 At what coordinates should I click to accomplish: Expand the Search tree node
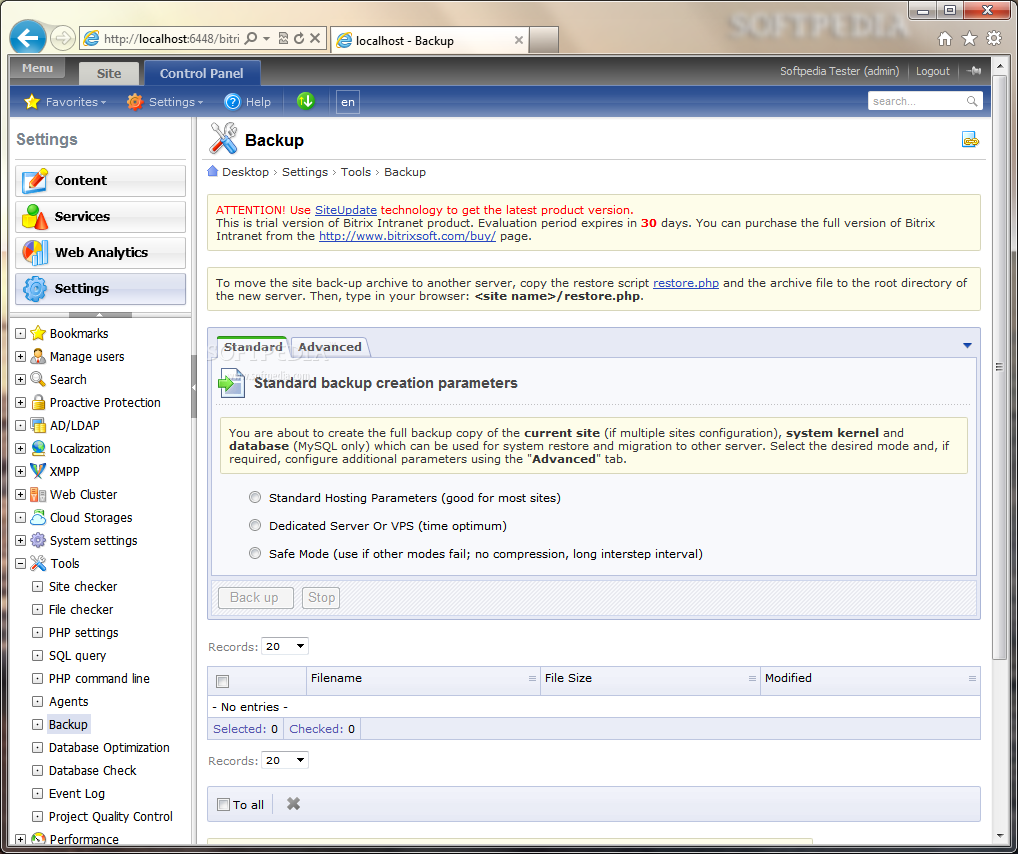(21, 379)
